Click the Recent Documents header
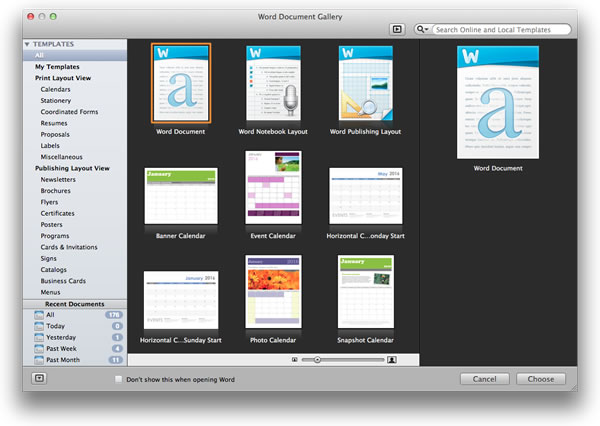The width and height of the screenshot is (600, 426). tap(75, 304)
